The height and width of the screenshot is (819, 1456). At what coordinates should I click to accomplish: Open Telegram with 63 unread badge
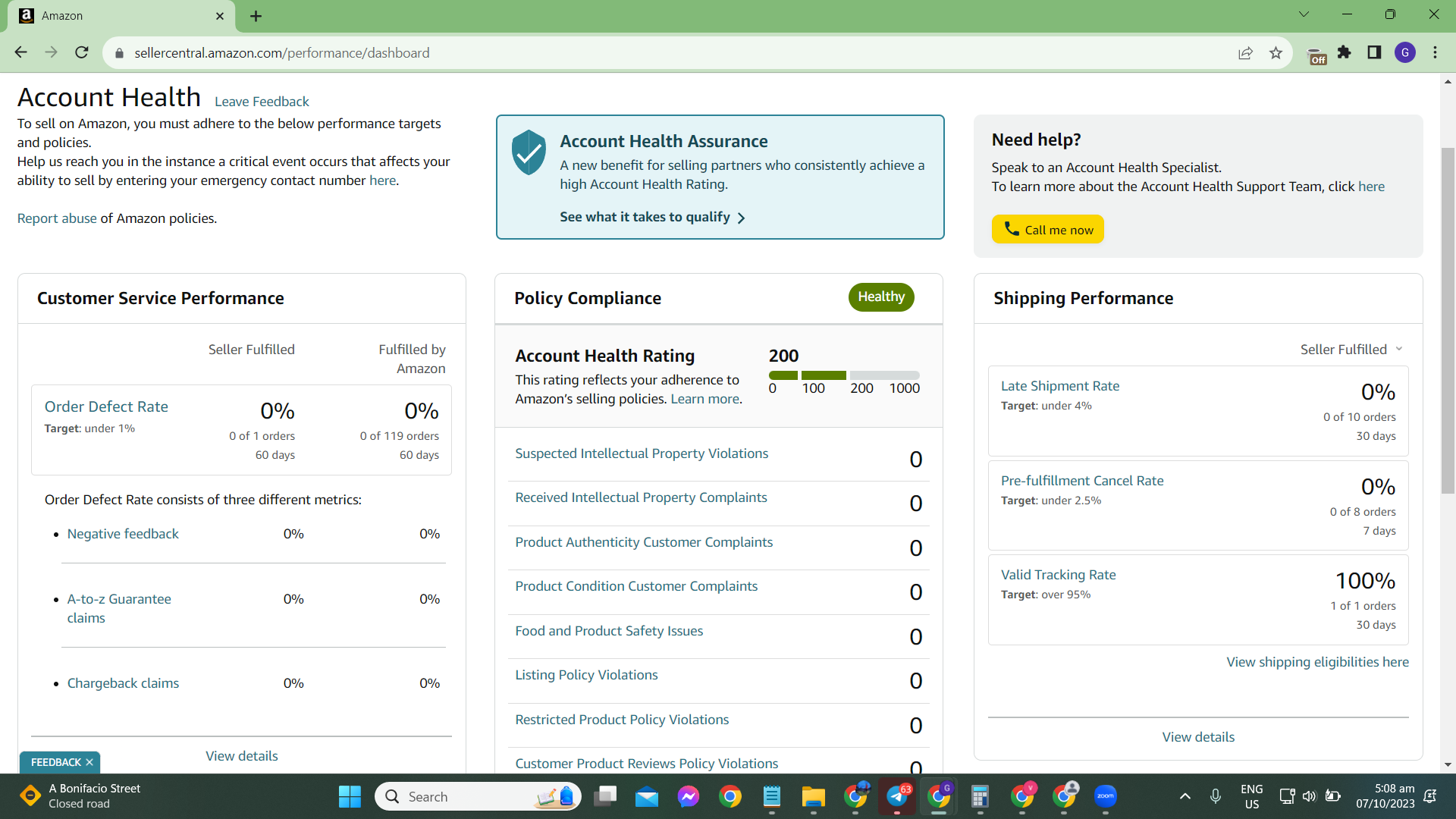897,796
